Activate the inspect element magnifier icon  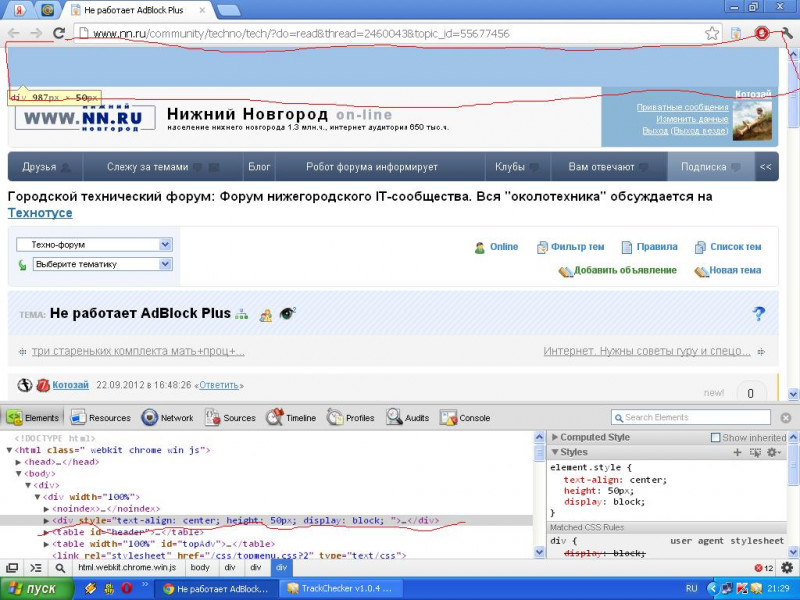click(60, 567)
